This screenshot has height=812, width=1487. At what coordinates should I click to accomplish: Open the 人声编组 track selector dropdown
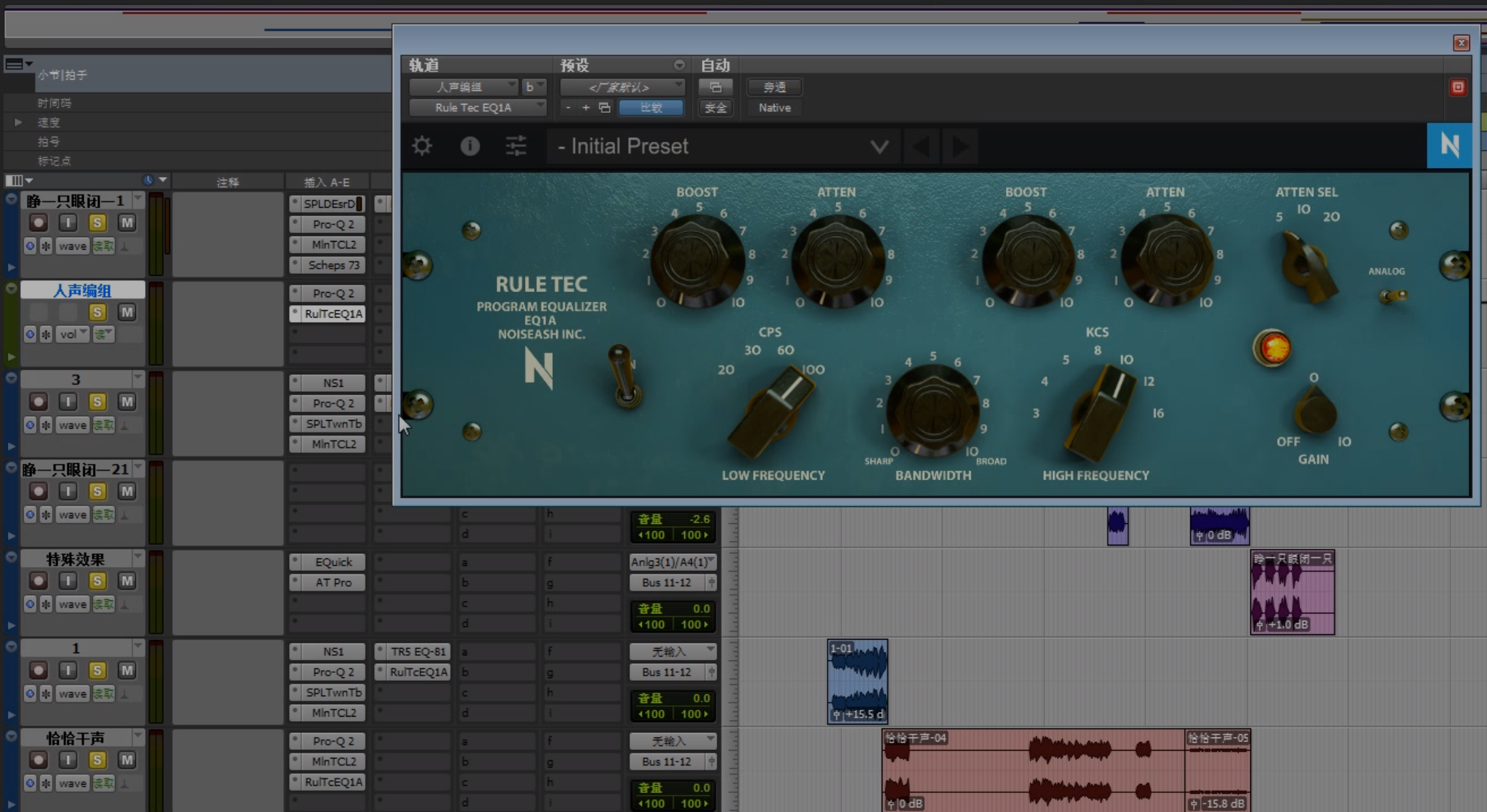[x=463, y=87]
